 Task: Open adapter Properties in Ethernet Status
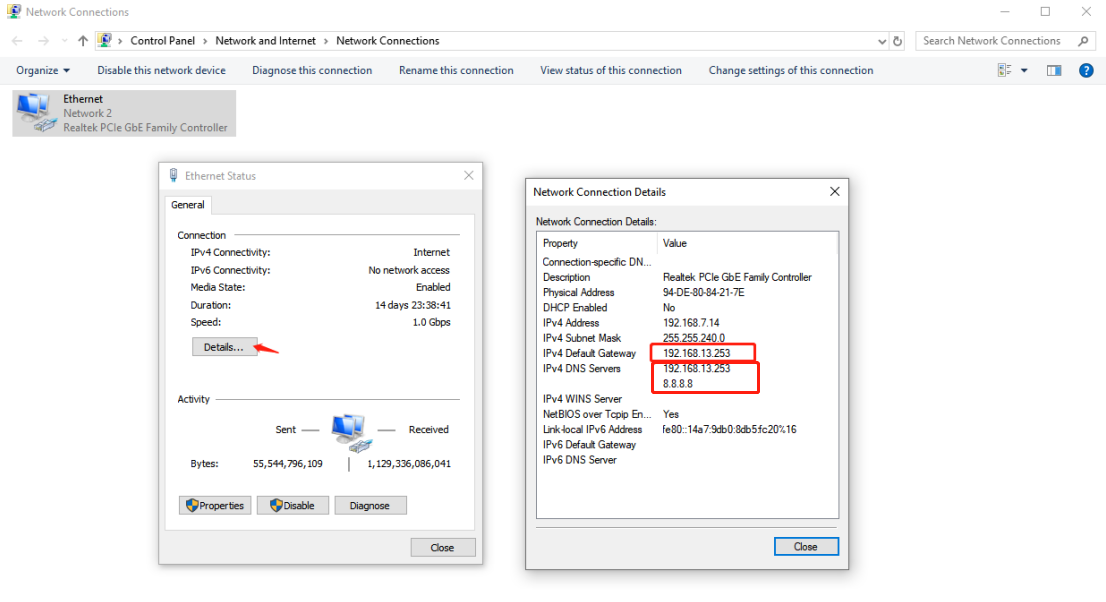[x=215, y=505]
